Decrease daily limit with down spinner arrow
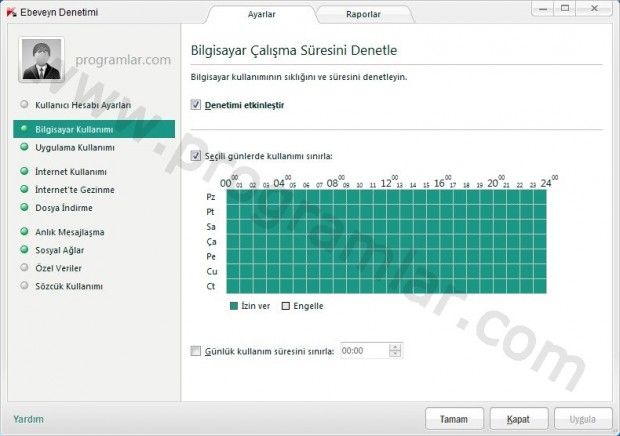Viewport: 620px width, 436px height. pos(395,354)
